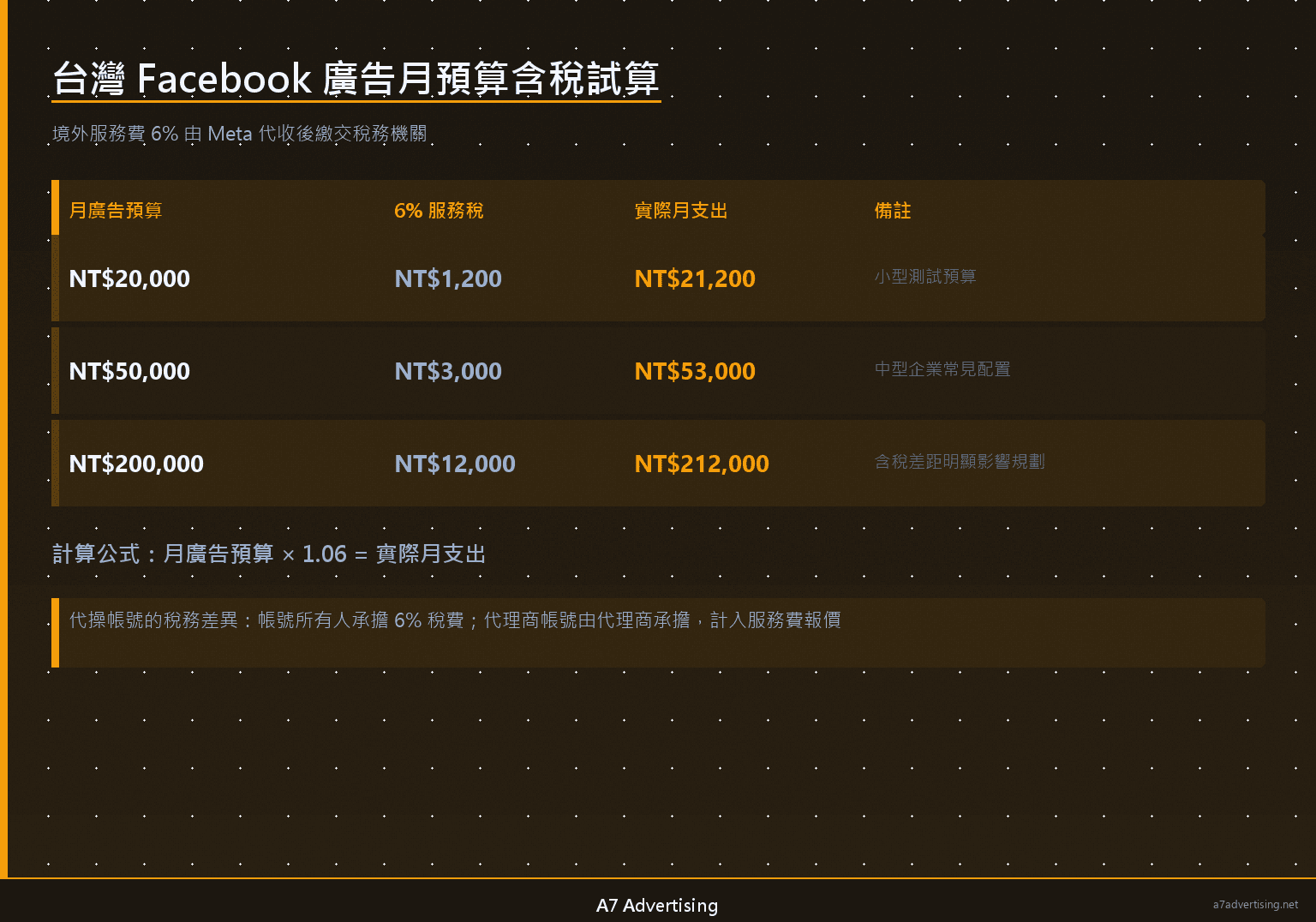Select the NT$53,000 total cell

(695, 371)
